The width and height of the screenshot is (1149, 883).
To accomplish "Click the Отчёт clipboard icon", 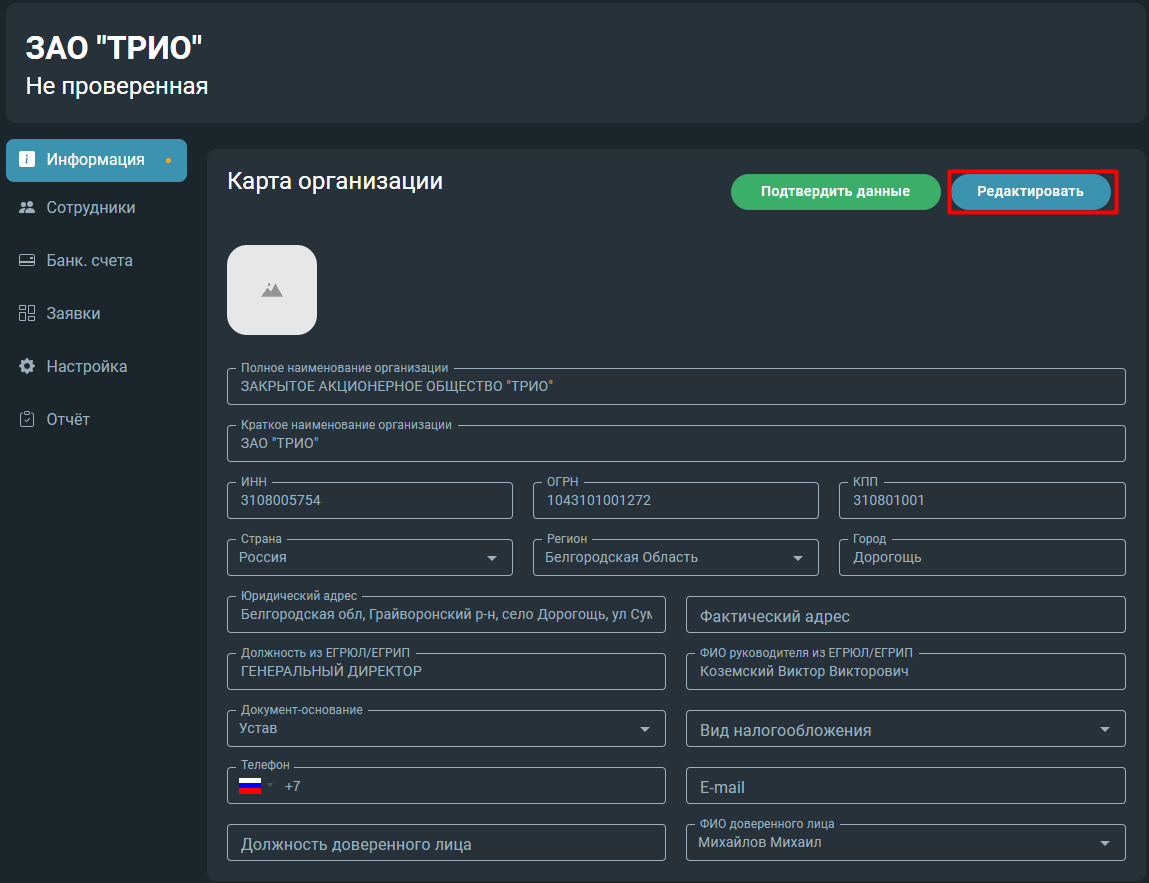I will 27,419.
